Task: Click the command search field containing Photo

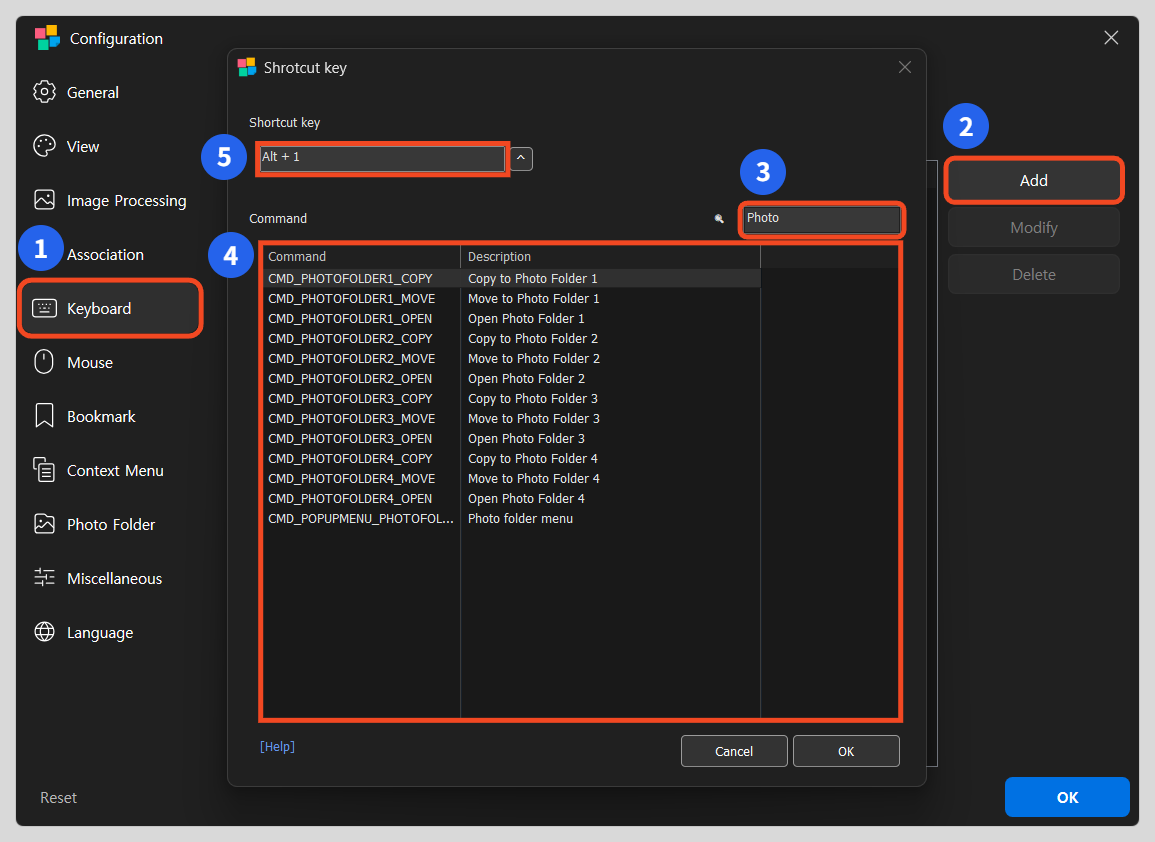Action: pos(821,219)
